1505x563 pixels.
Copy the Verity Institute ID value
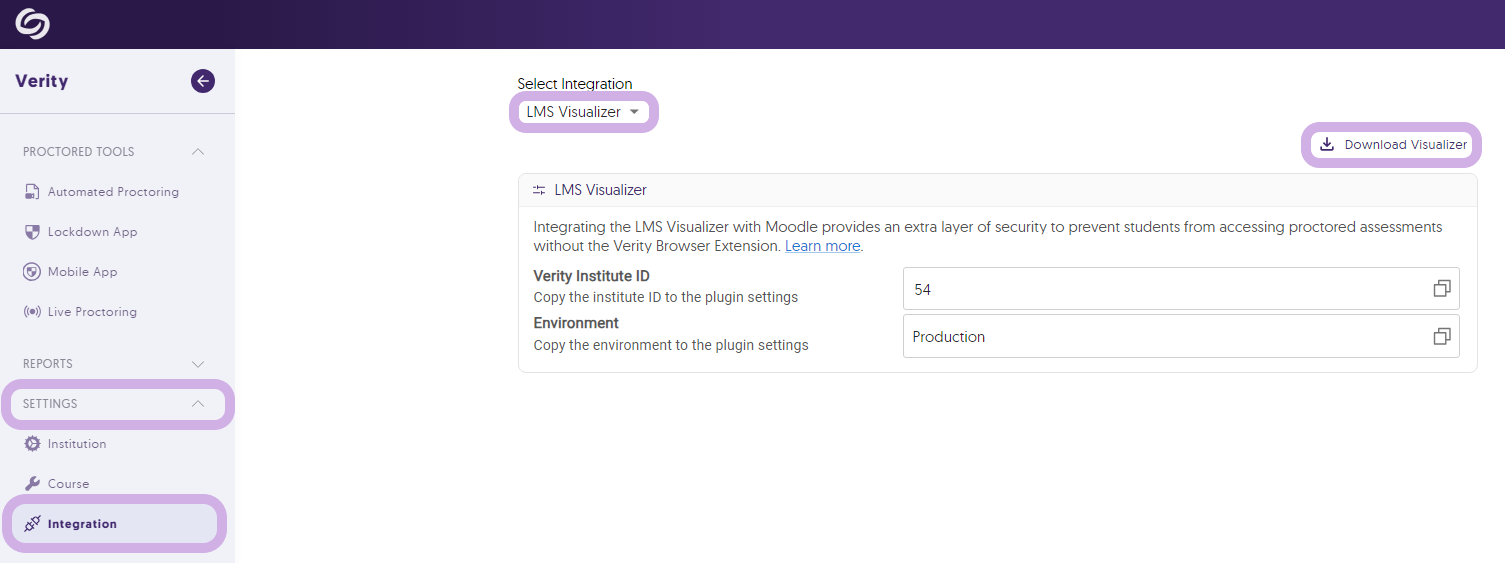tap(1441, 289)
